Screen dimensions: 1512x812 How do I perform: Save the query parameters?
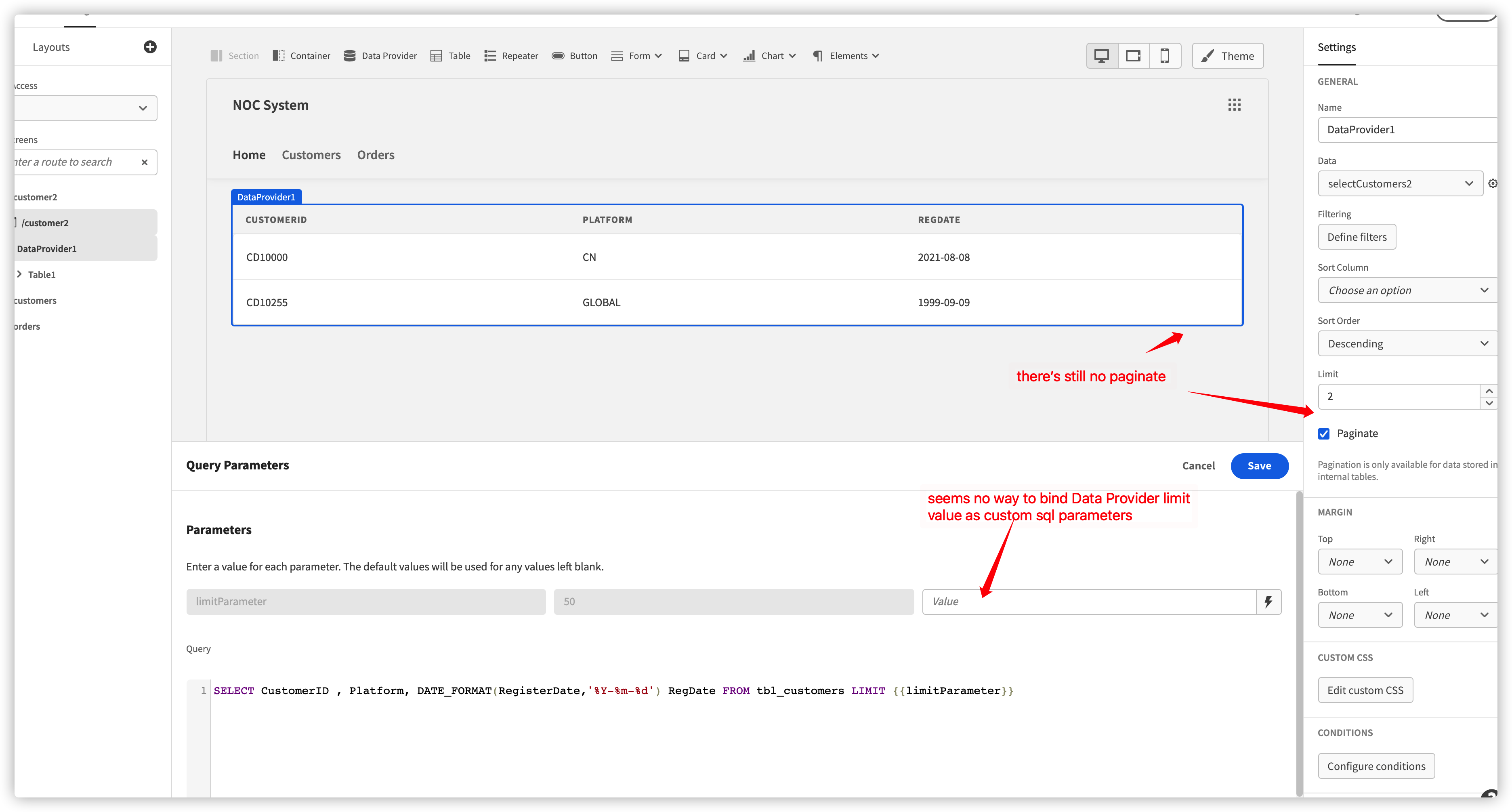(1259, 466)
